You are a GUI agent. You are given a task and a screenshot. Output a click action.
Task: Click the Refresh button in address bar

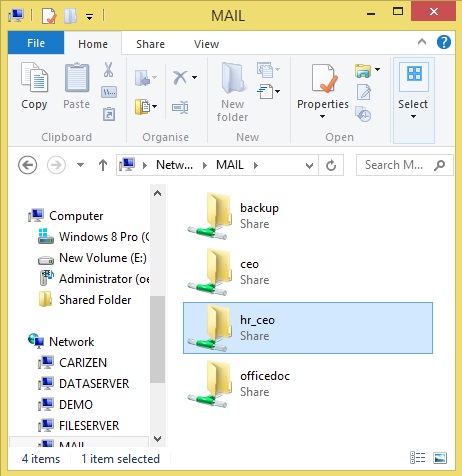pyautogui.click(x=331, y=165)
